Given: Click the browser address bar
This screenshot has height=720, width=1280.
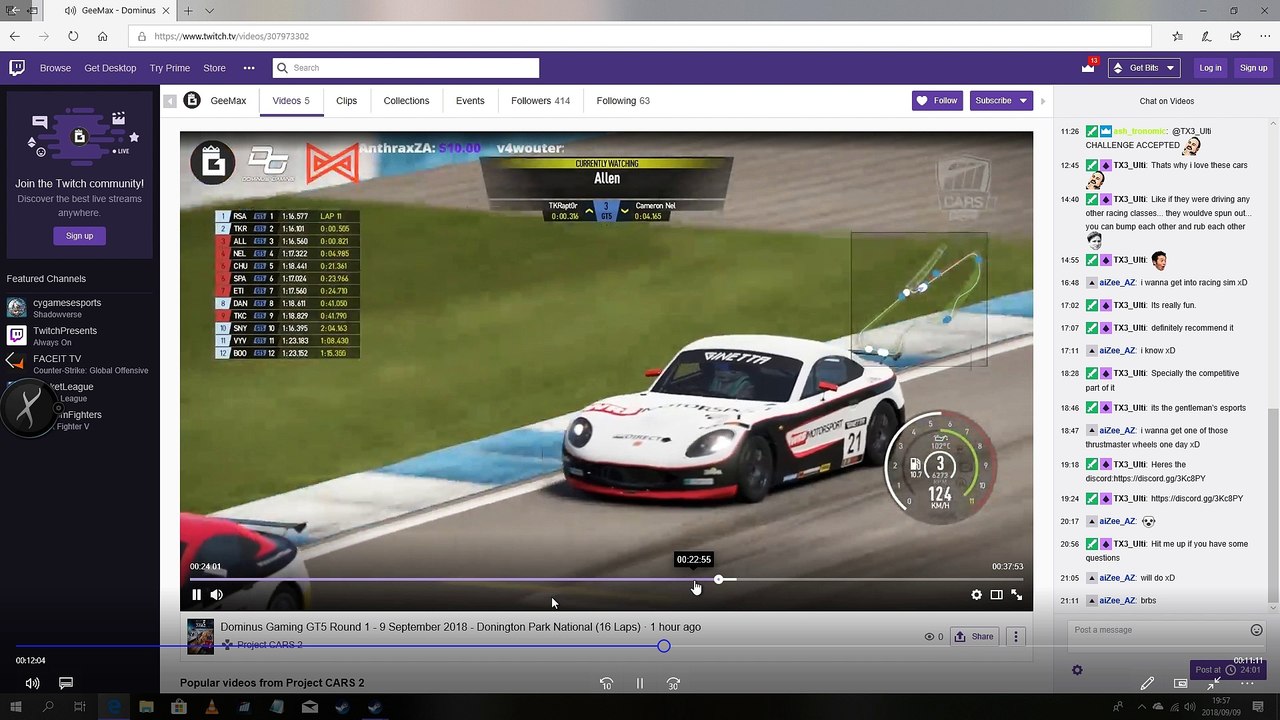Looking at the screenshot, I should click(x=640, y=36).
